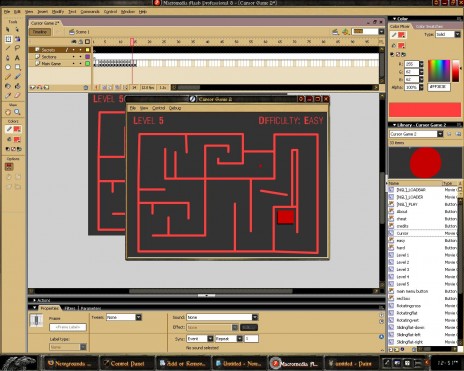Toggle lock-all-layers padlock column header

pos(81,42)
